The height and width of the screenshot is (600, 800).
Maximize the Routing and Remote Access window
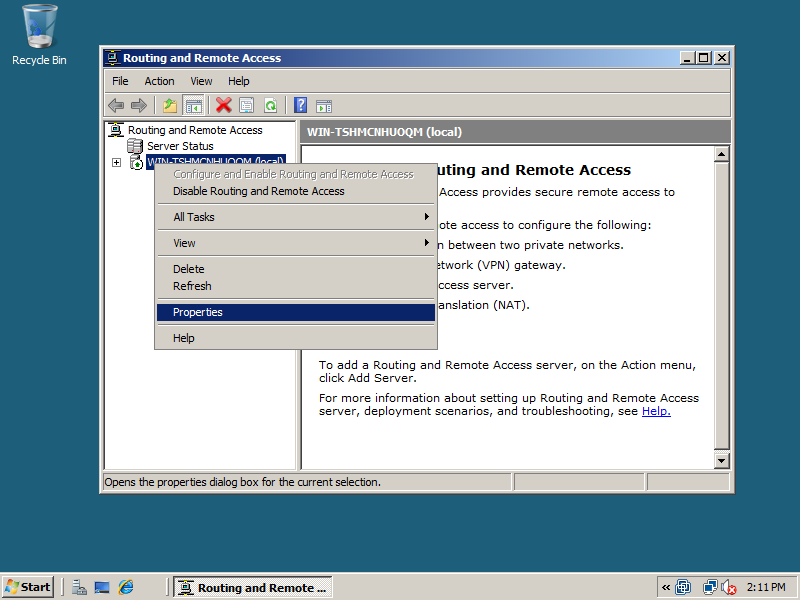click(x=704, y=58)
